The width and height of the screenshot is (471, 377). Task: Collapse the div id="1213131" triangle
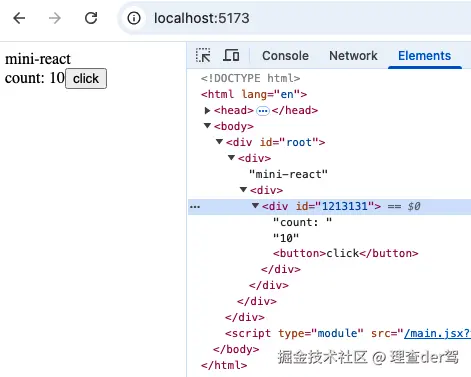[255, 205]
